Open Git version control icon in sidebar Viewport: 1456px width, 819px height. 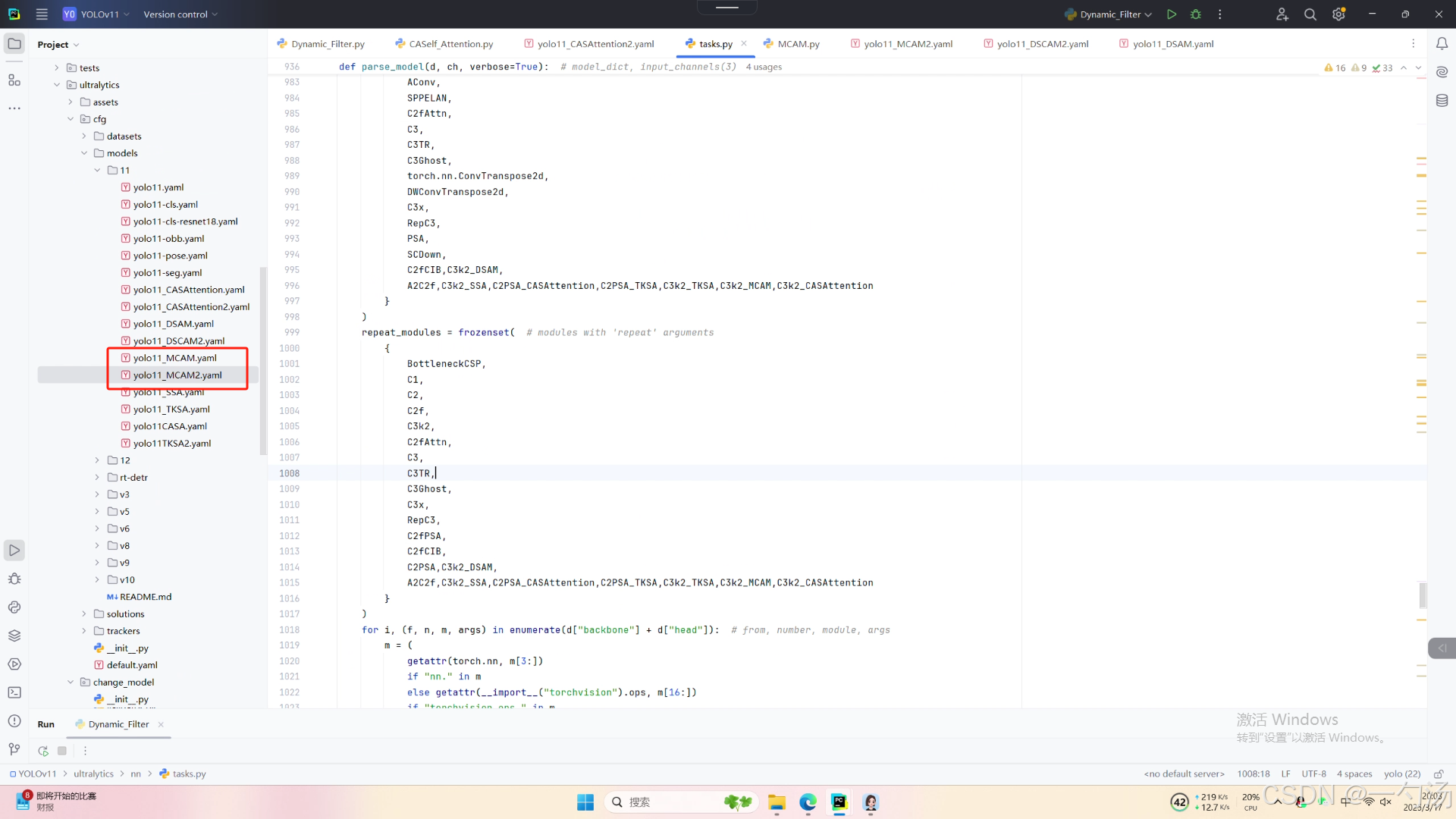pyautogui.click(x=14, y=749)
